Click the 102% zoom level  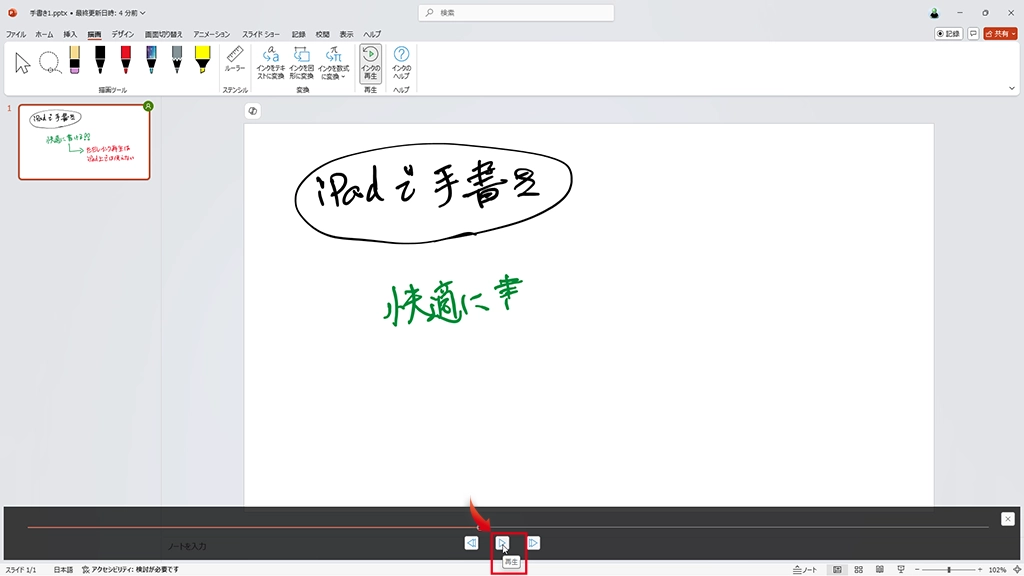(997, 569)
